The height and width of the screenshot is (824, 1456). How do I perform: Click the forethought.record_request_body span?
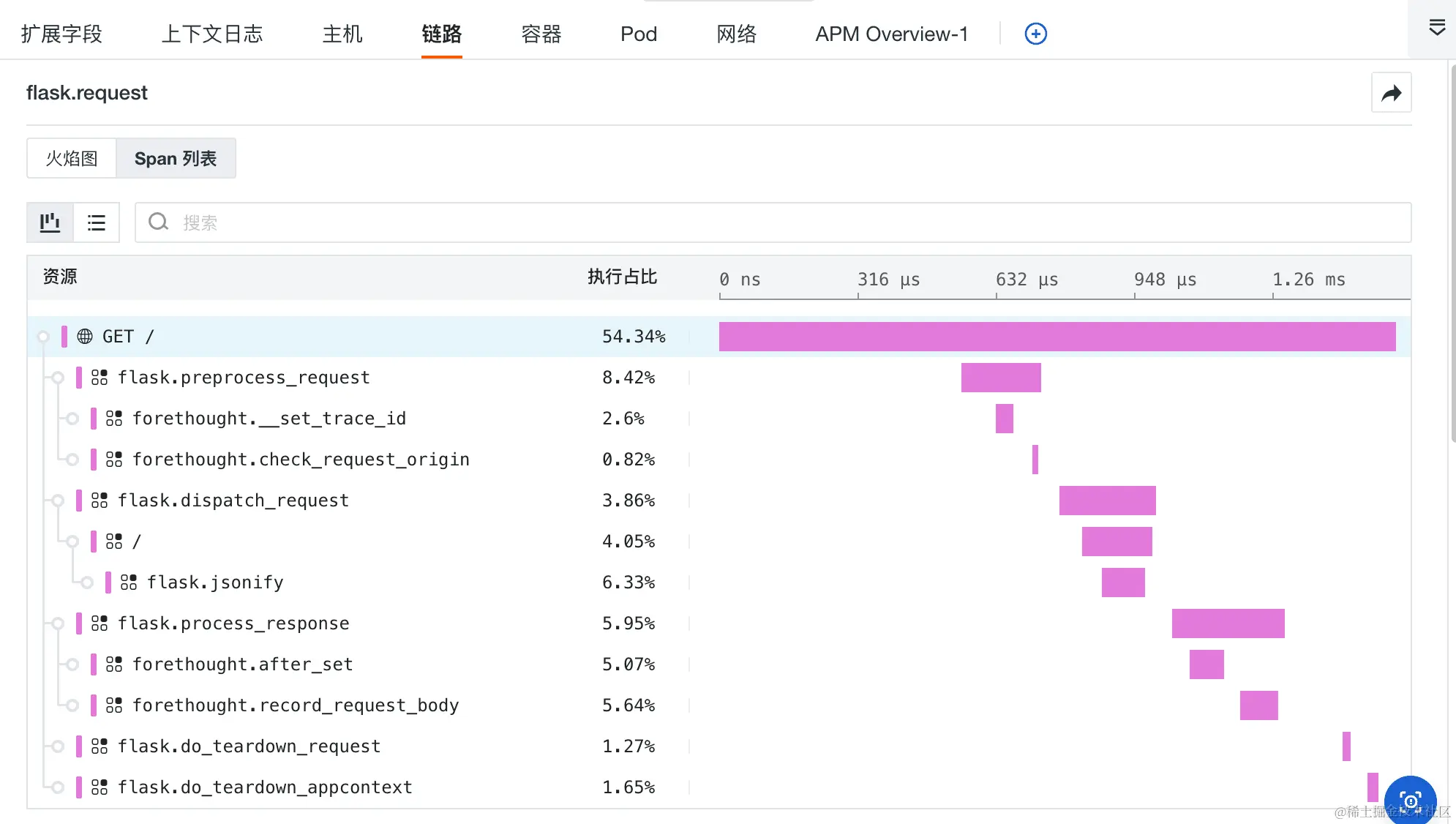tap(296, 705)
